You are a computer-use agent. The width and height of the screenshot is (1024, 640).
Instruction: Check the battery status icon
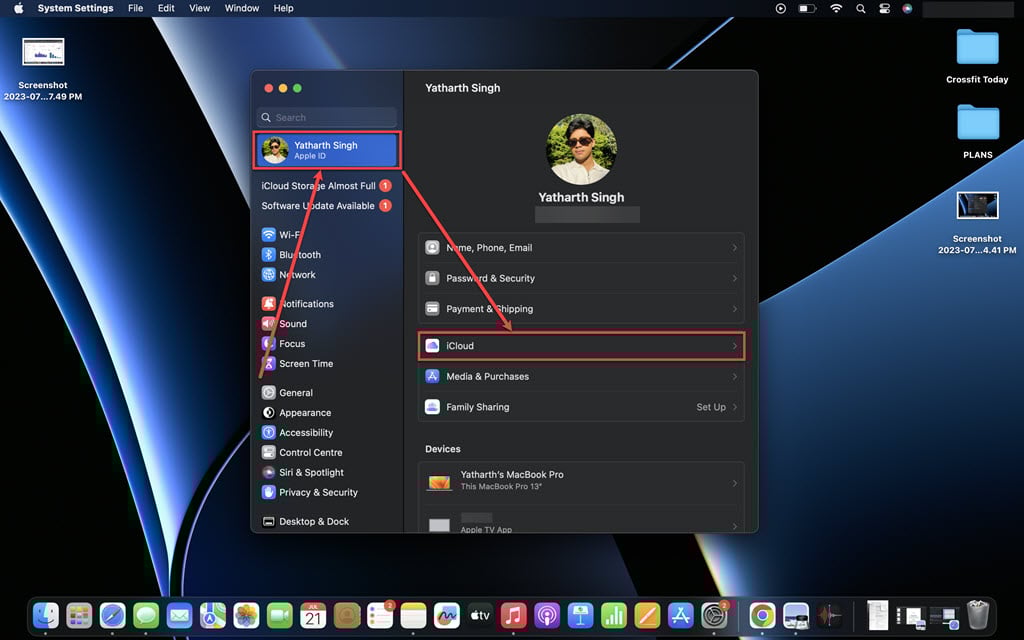(808, 8)
